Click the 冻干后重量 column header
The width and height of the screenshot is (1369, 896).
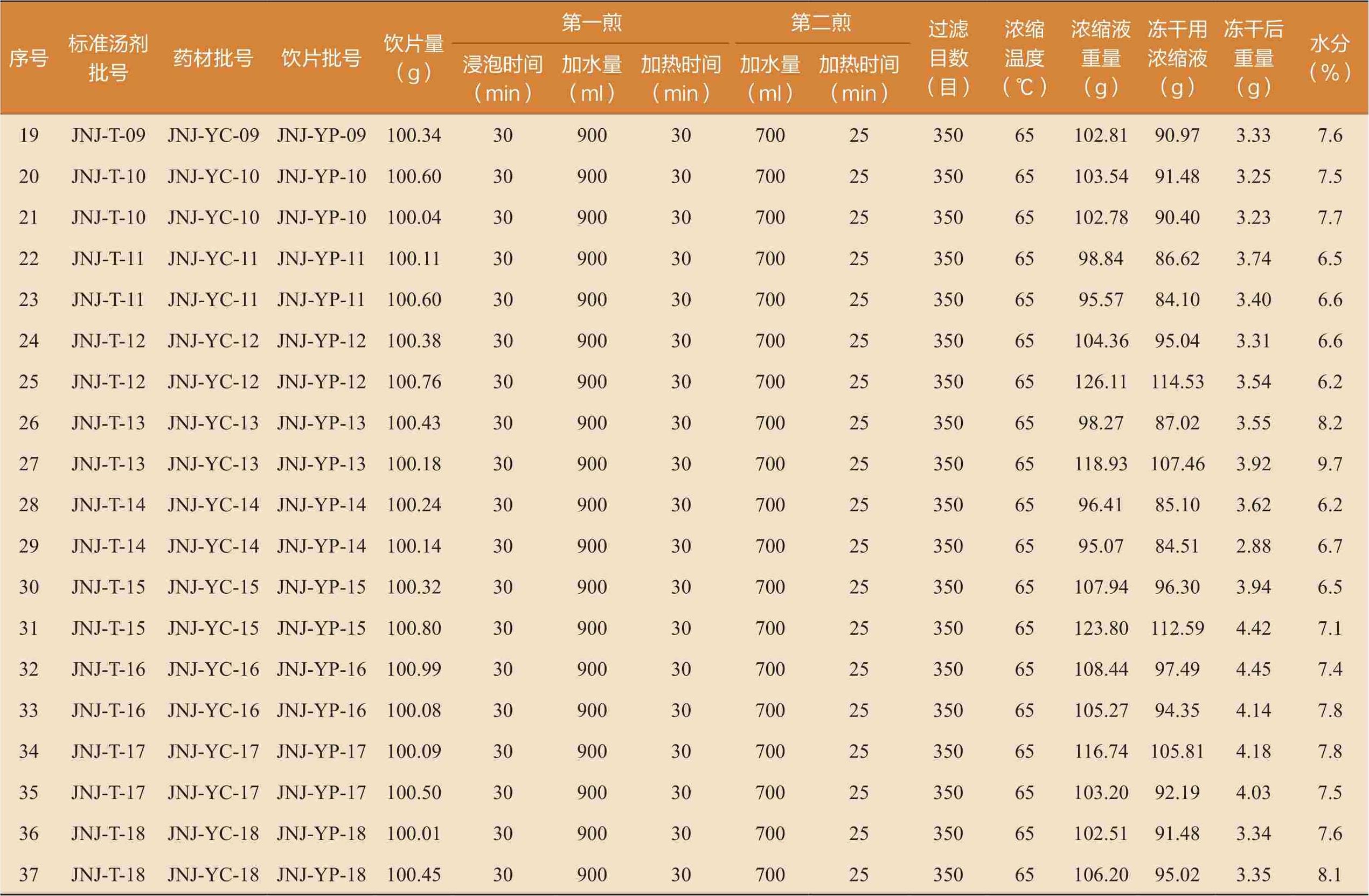(1253, 58)
